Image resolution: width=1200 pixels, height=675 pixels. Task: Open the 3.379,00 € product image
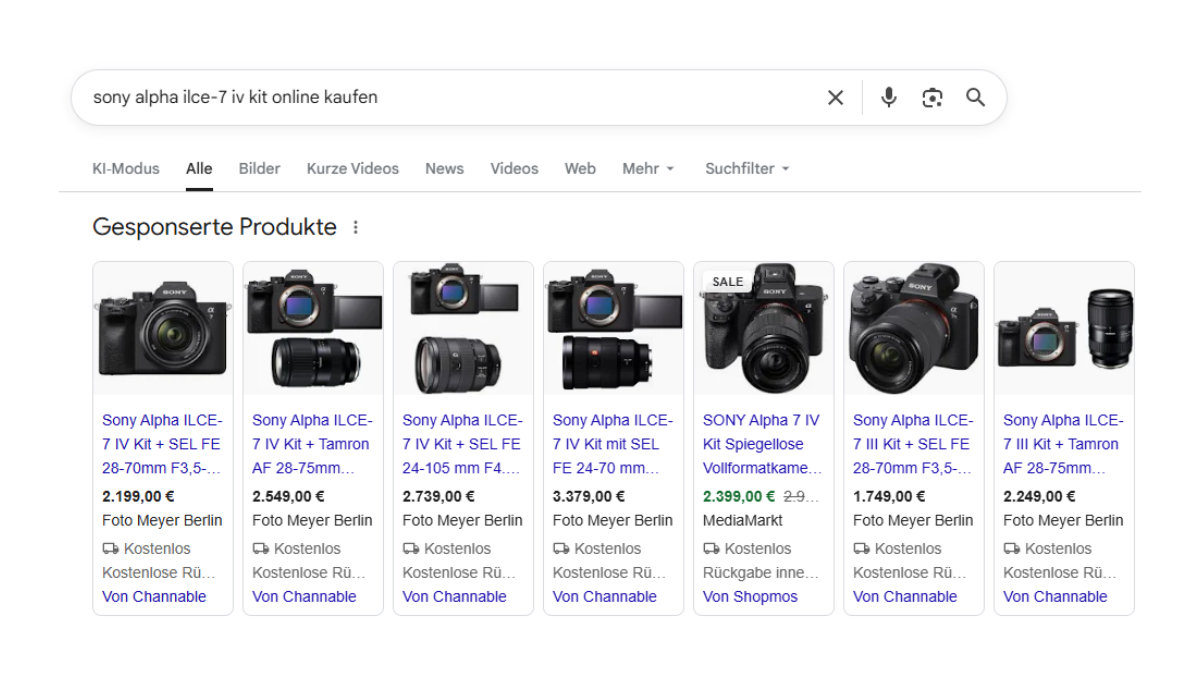tap(613, 328)
